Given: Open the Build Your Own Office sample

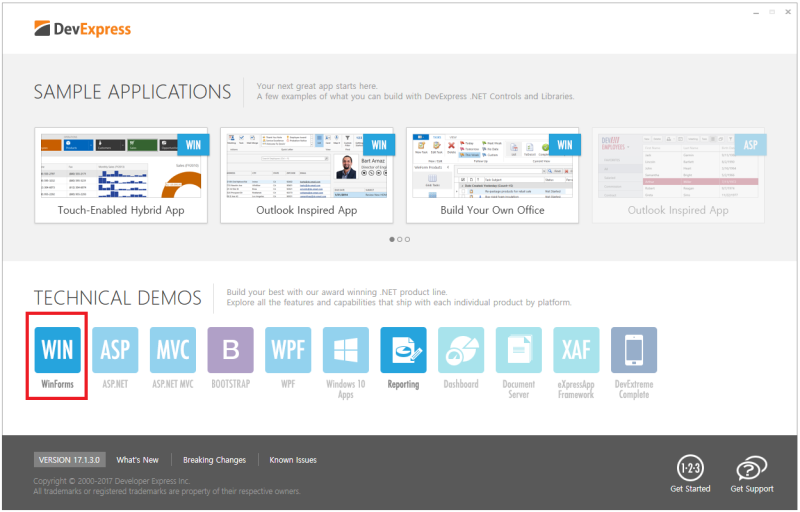Looking at the screenshot, I should (x=492, y=175).
